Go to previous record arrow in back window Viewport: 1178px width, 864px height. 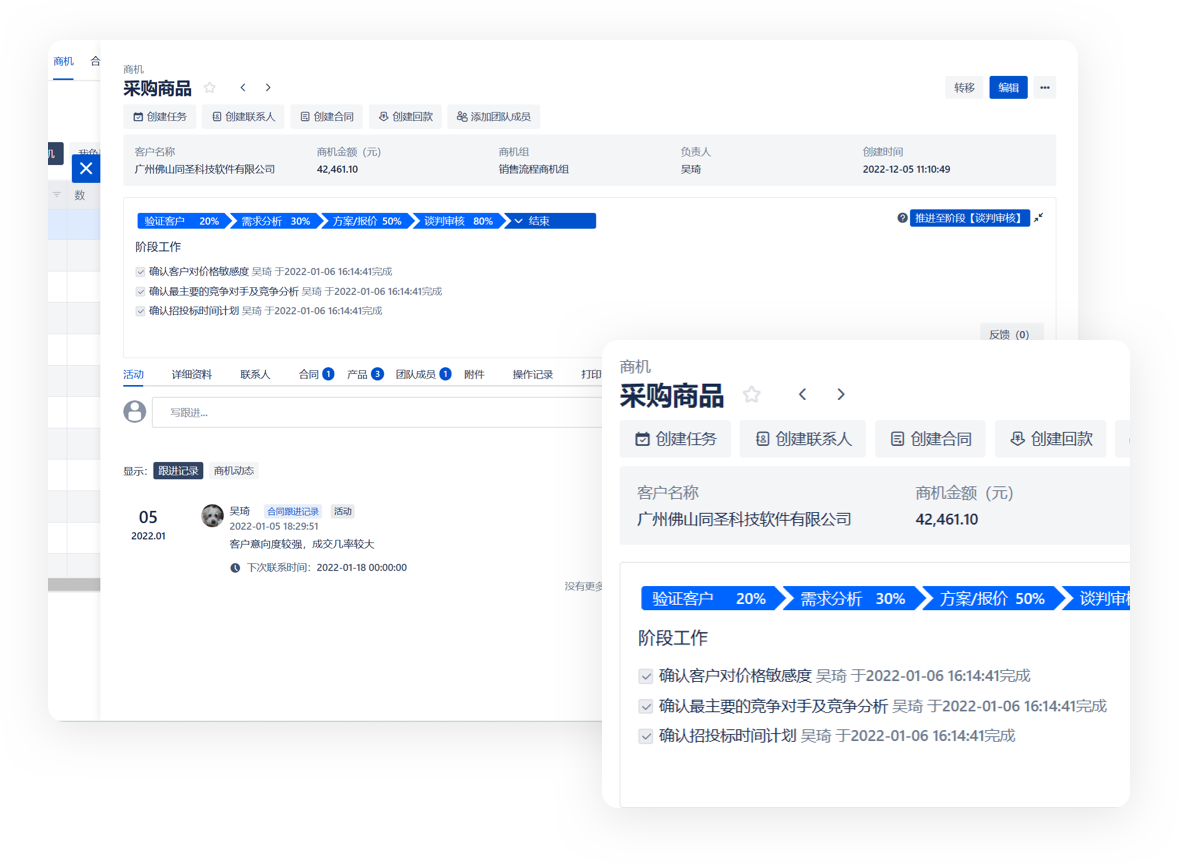point(243,88)
